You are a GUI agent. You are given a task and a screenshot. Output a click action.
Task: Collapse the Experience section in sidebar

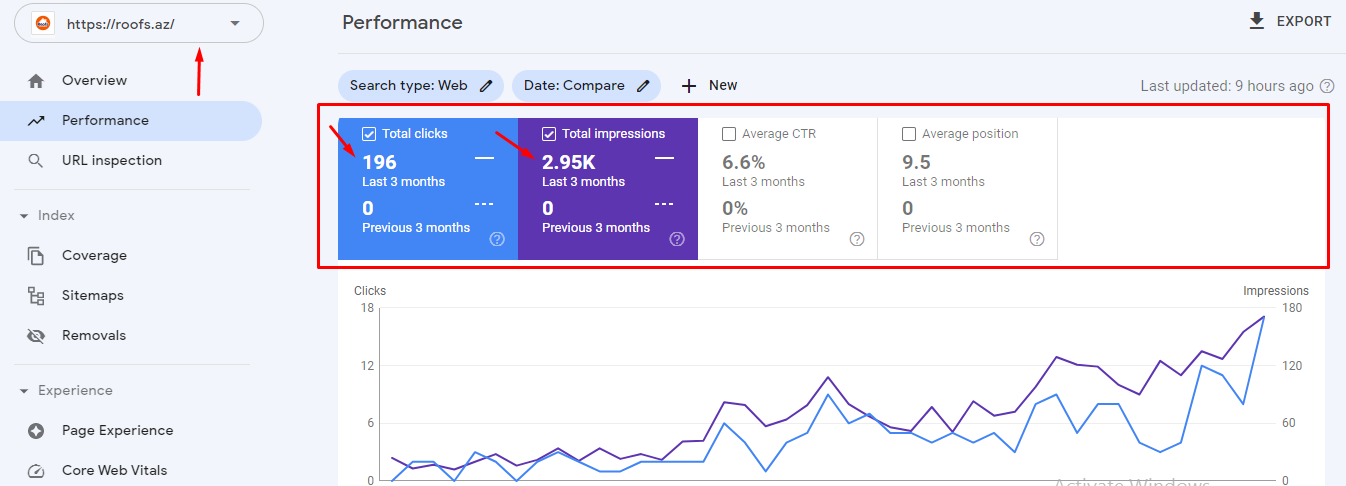tap(24, 391)
